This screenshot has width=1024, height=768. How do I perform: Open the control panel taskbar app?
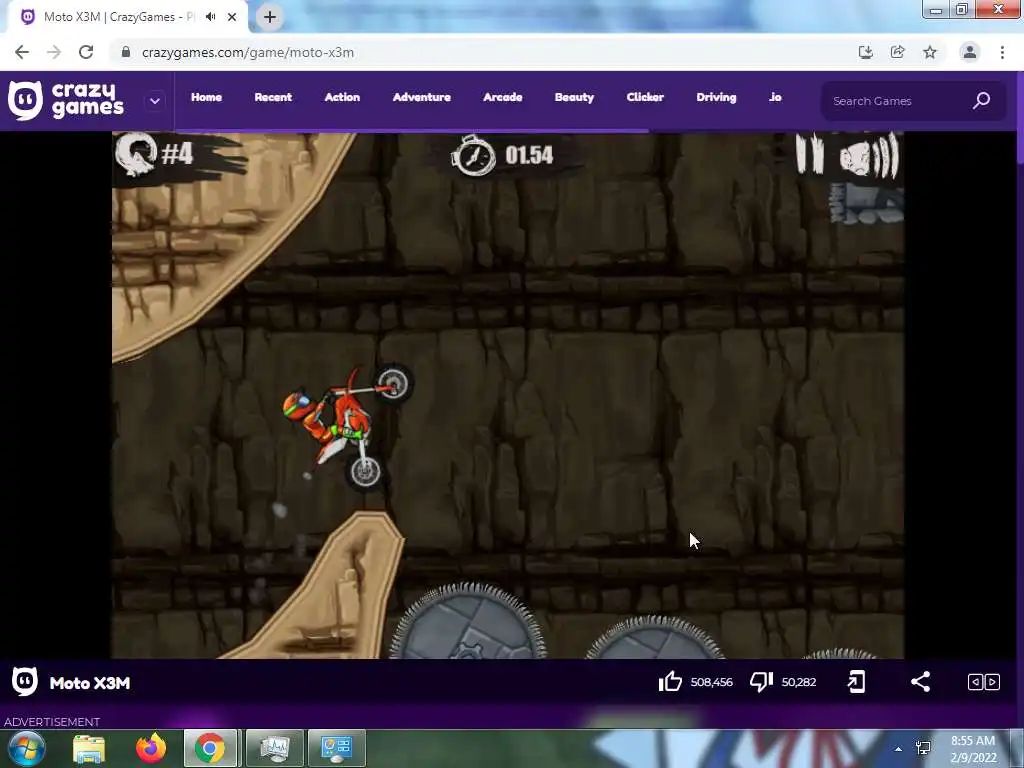(x=337, y=748)
